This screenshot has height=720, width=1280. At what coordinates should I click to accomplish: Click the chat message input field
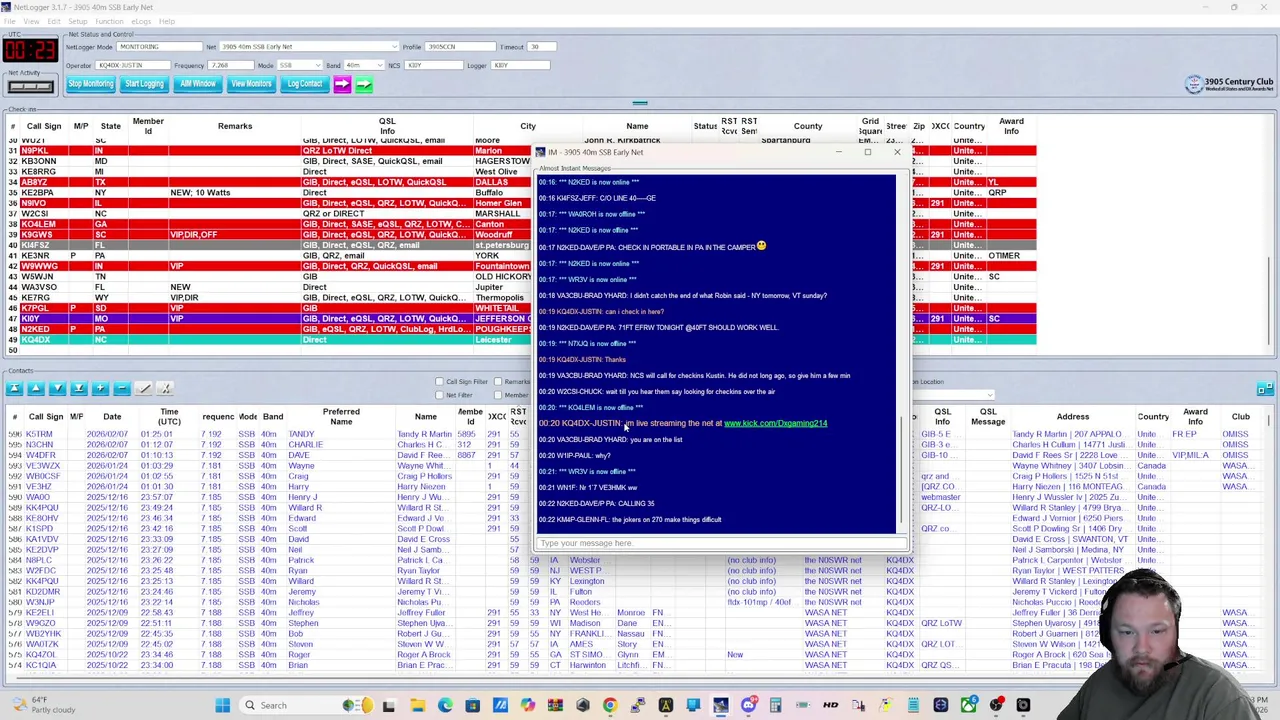tap(720, 543)
